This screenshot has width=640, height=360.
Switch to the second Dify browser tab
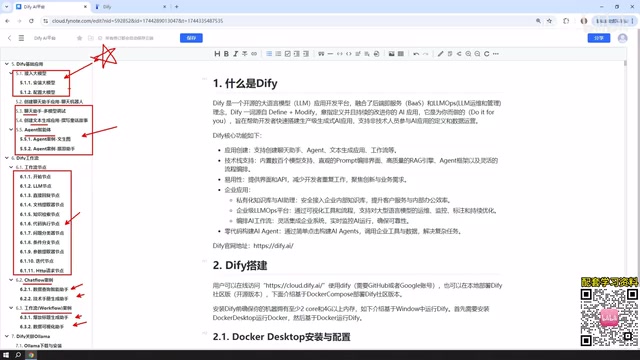click(130, 7)
